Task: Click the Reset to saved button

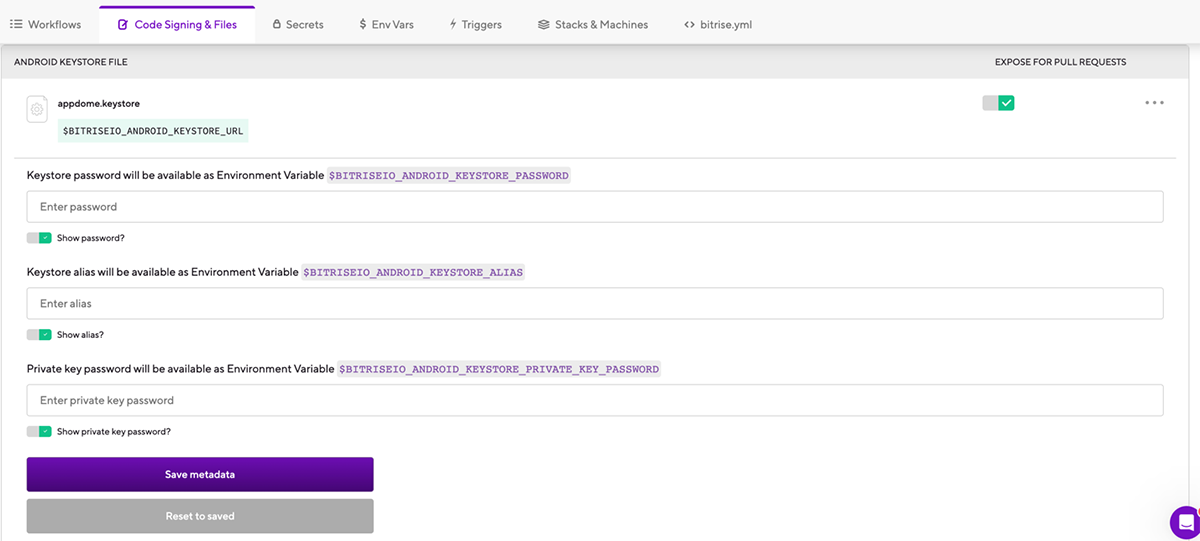Action: click(x=200, y=516)
